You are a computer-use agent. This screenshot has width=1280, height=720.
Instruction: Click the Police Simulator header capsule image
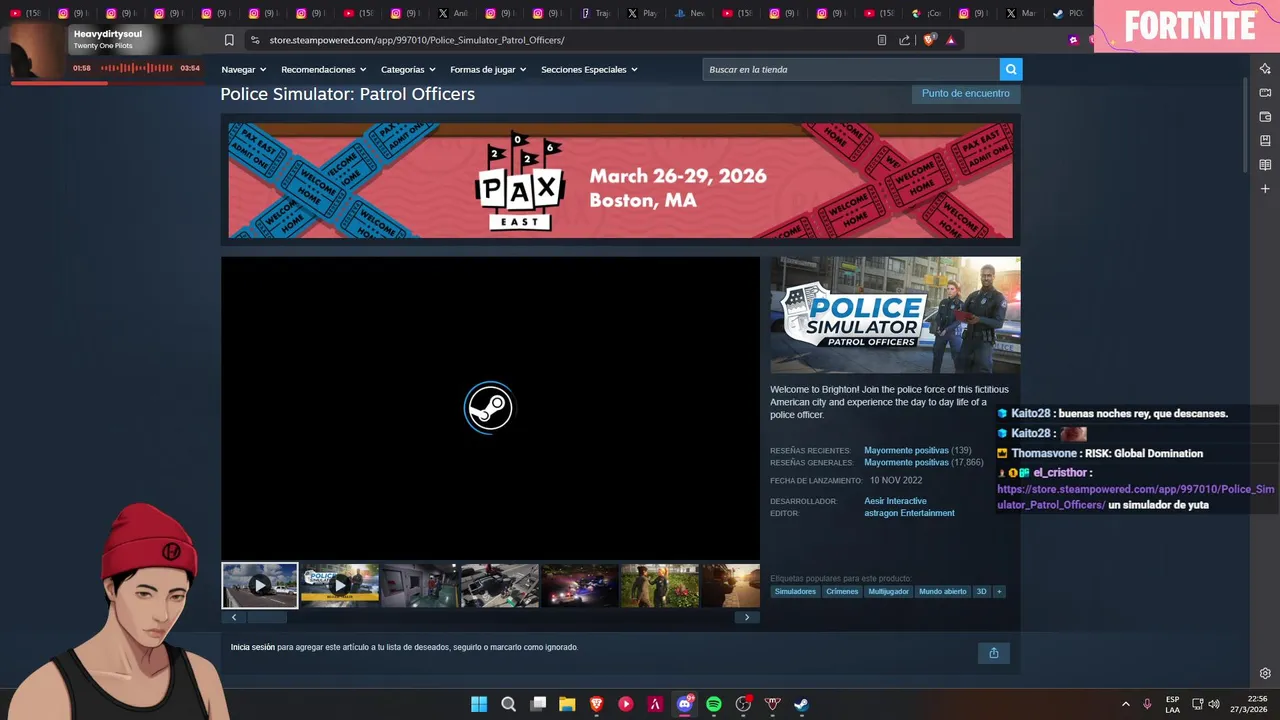coord(895,315)
